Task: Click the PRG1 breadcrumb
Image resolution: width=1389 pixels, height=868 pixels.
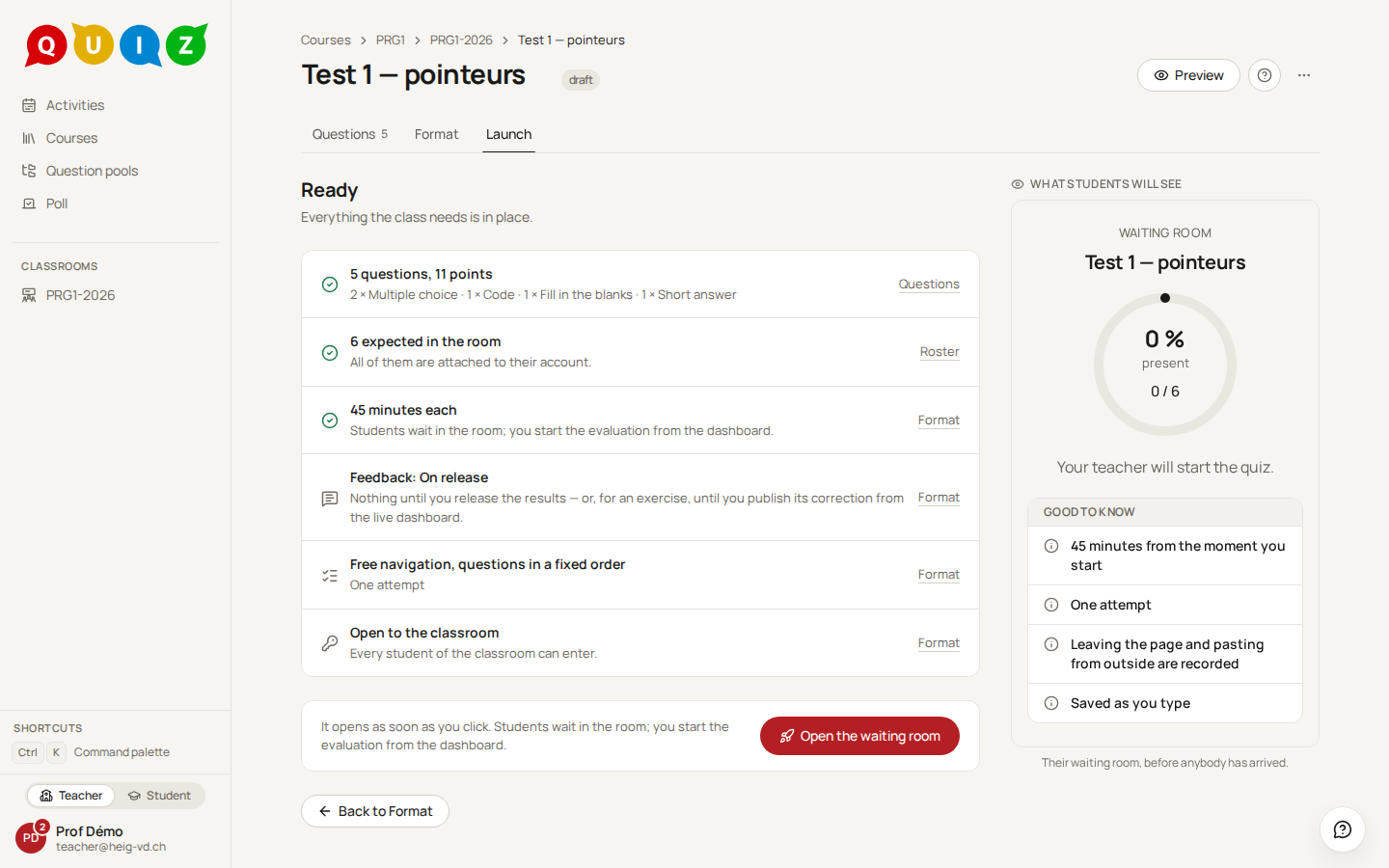Action: coord(391,40)
